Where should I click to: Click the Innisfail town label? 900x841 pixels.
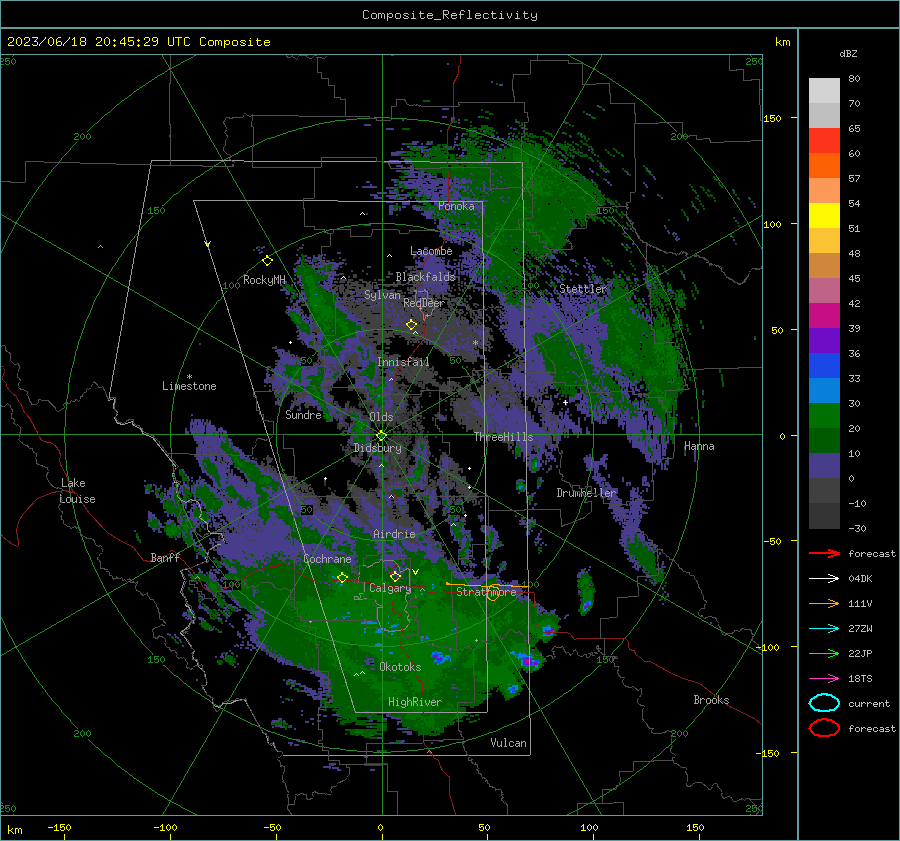(x=403, y=362)
